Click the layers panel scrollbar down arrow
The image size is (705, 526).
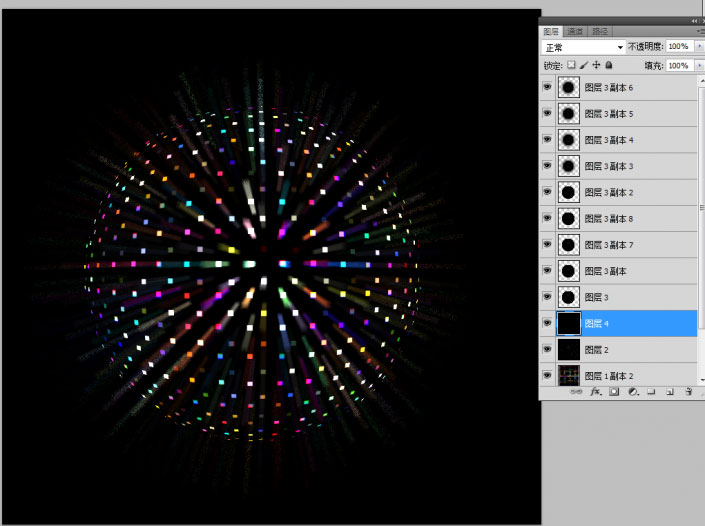pos(699,379)
